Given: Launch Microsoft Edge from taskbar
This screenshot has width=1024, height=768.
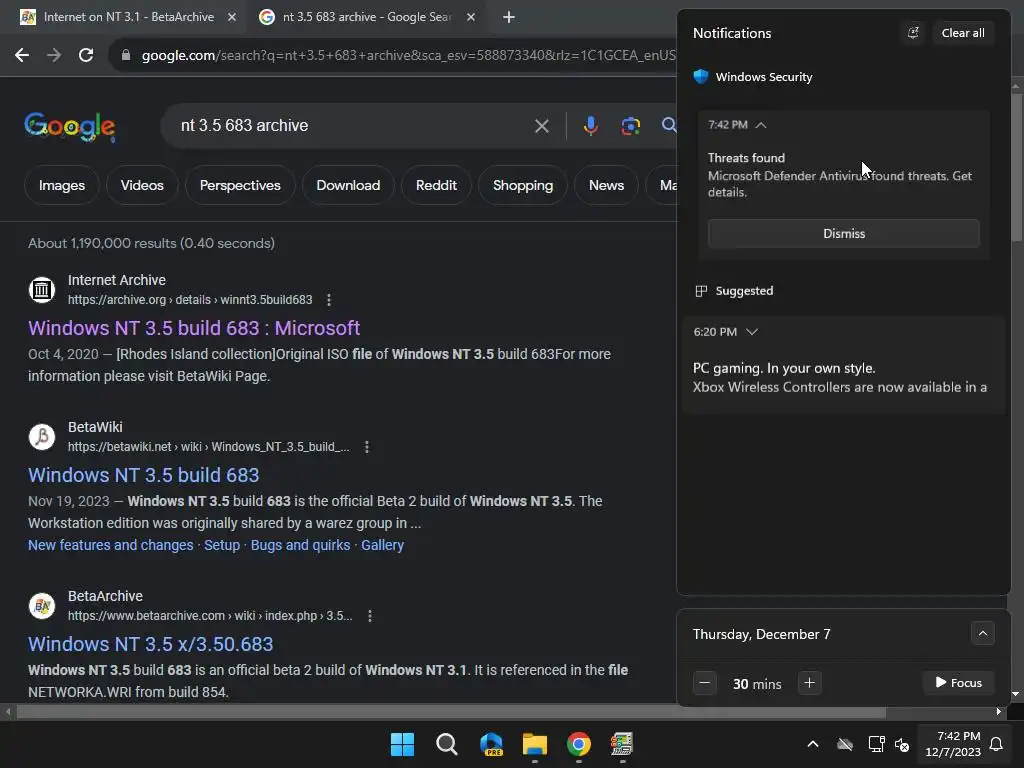Looking at the screenshot, I should 491,744.
